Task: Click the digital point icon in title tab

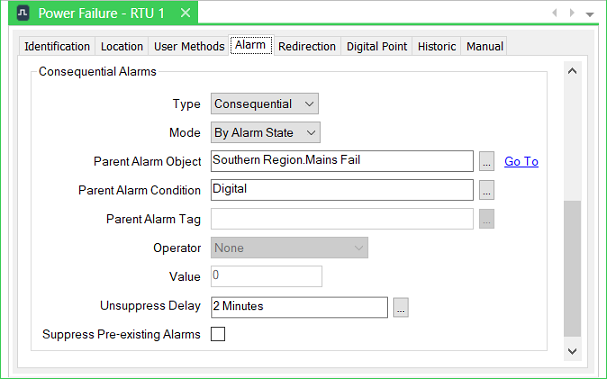Action: 23,13
